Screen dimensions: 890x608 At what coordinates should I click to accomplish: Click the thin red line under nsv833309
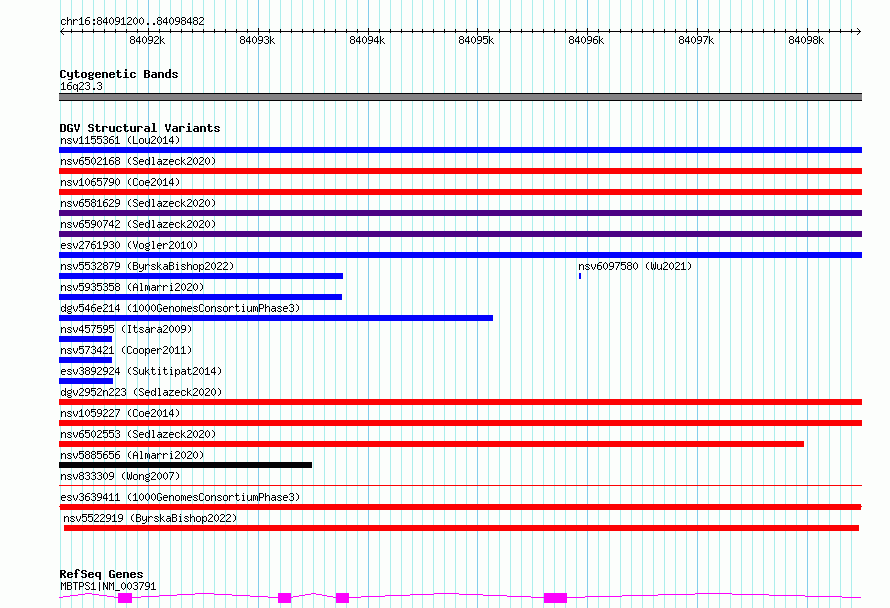(460, 485)
